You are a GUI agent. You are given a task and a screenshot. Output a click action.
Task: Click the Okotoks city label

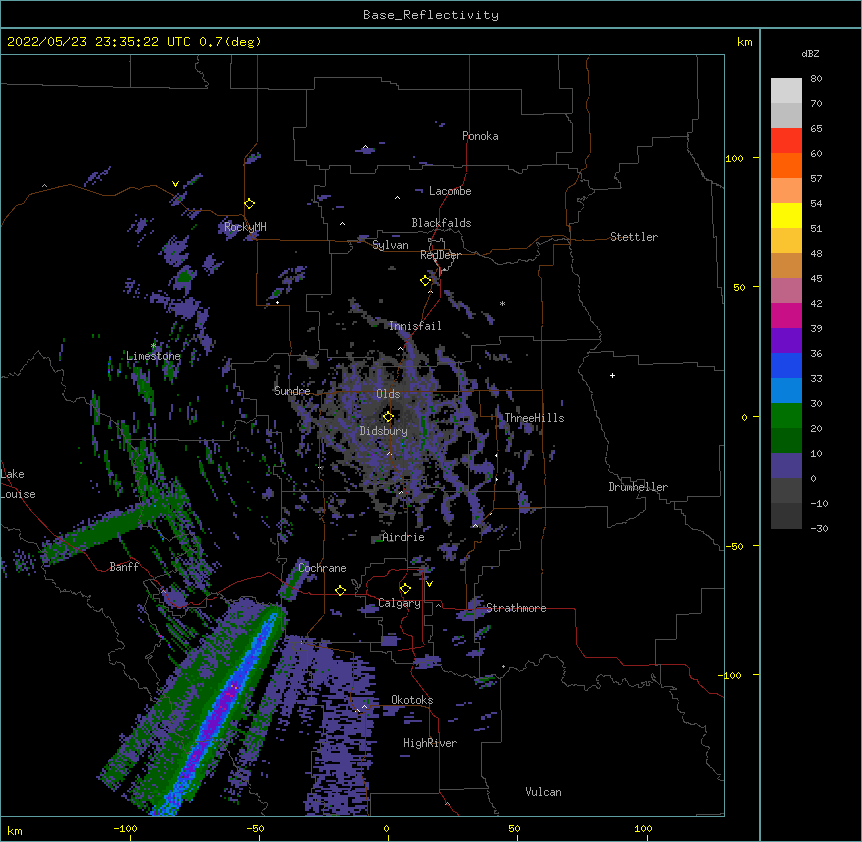click(412, 700)
